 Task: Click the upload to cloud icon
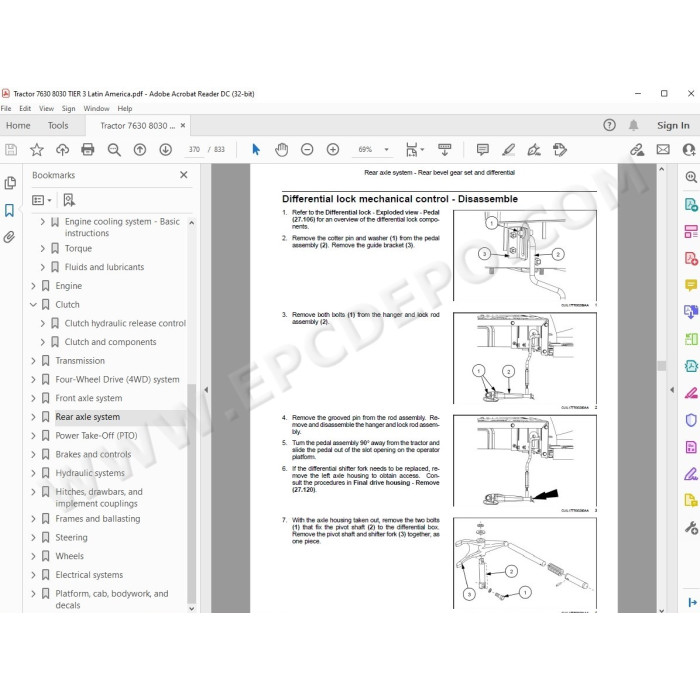(x=62, y=150)
